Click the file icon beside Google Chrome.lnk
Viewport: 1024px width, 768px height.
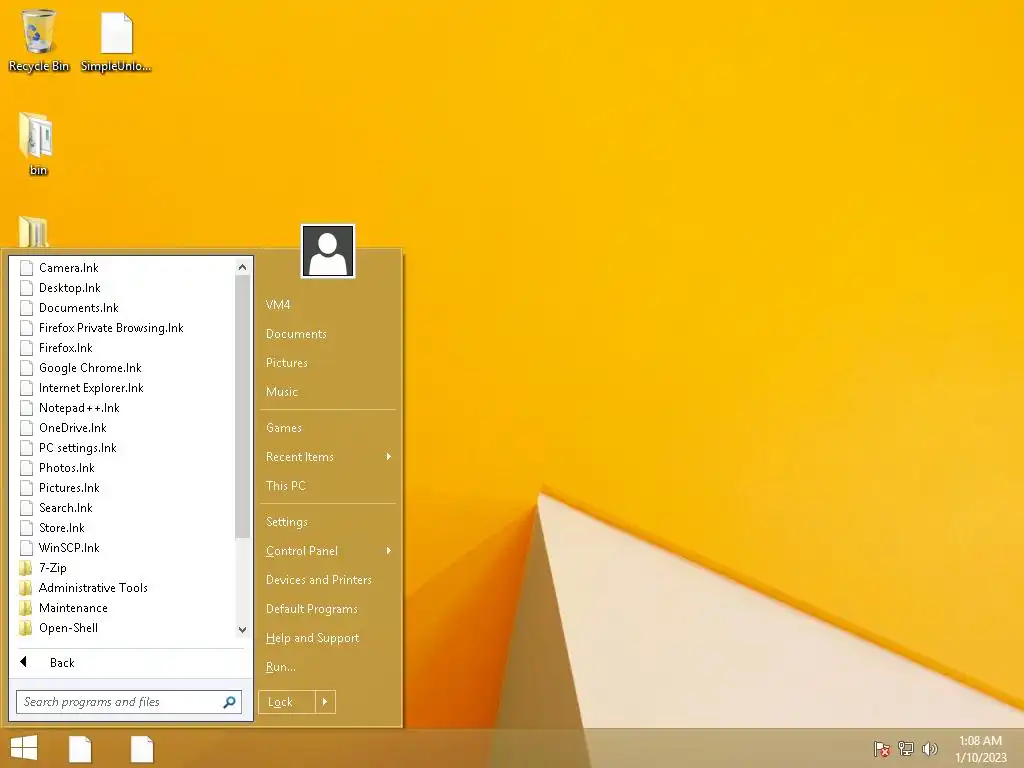pos(26,368)
